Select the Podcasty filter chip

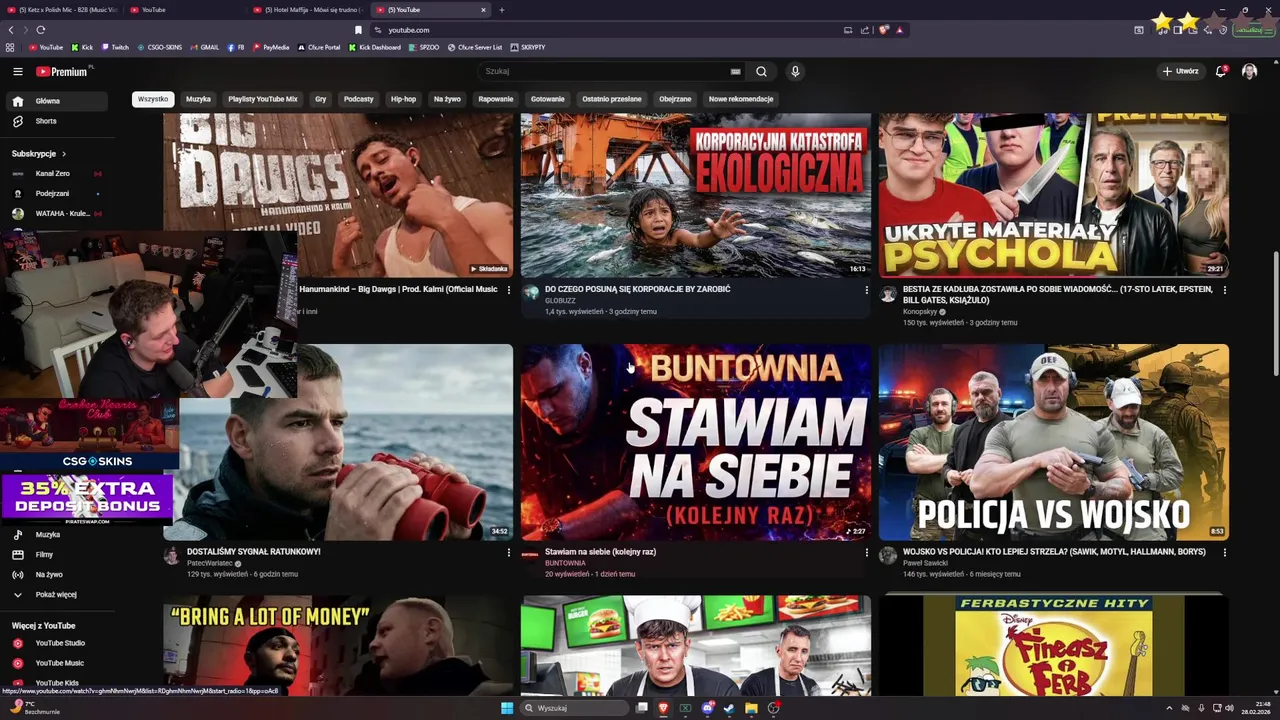click(x=358, y=99)
